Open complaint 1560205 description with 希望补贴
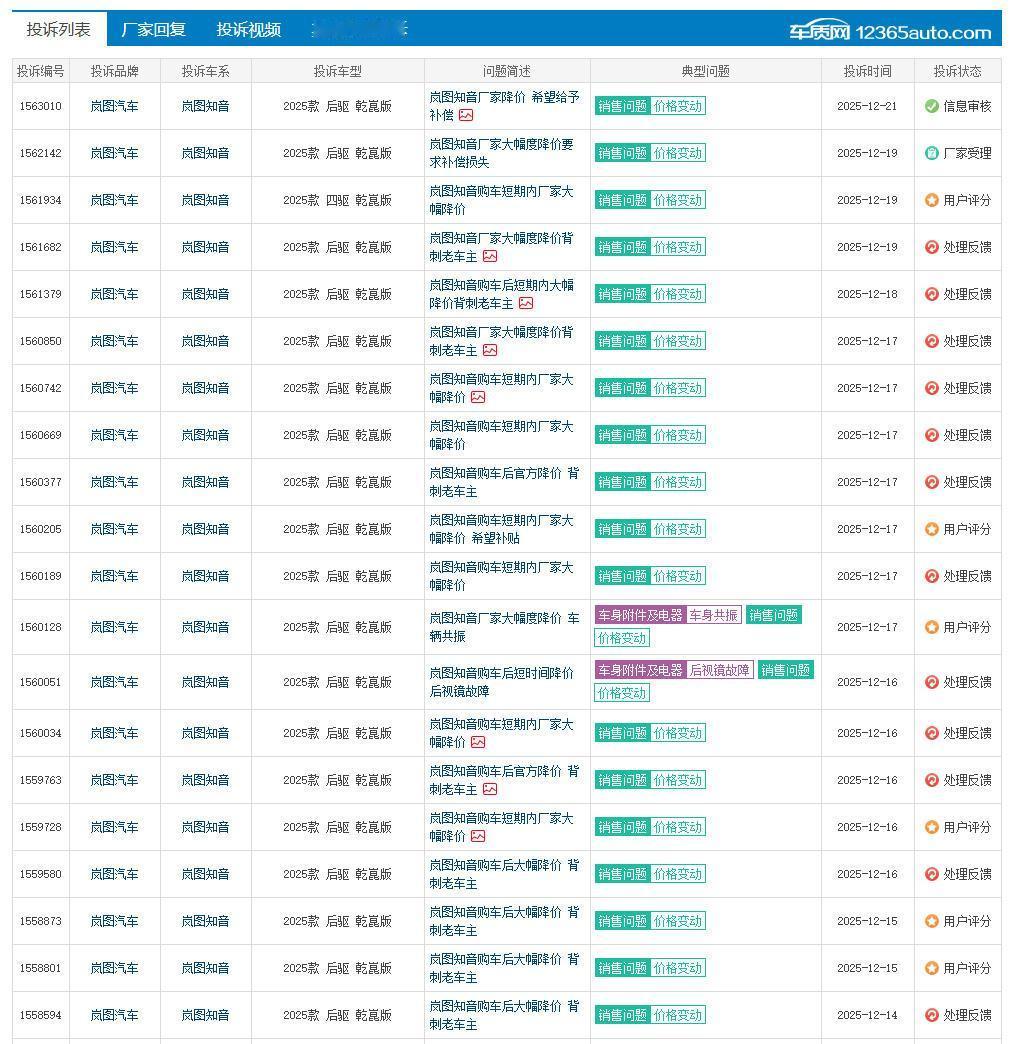1020x1044 pixels. tap(501, 529)
